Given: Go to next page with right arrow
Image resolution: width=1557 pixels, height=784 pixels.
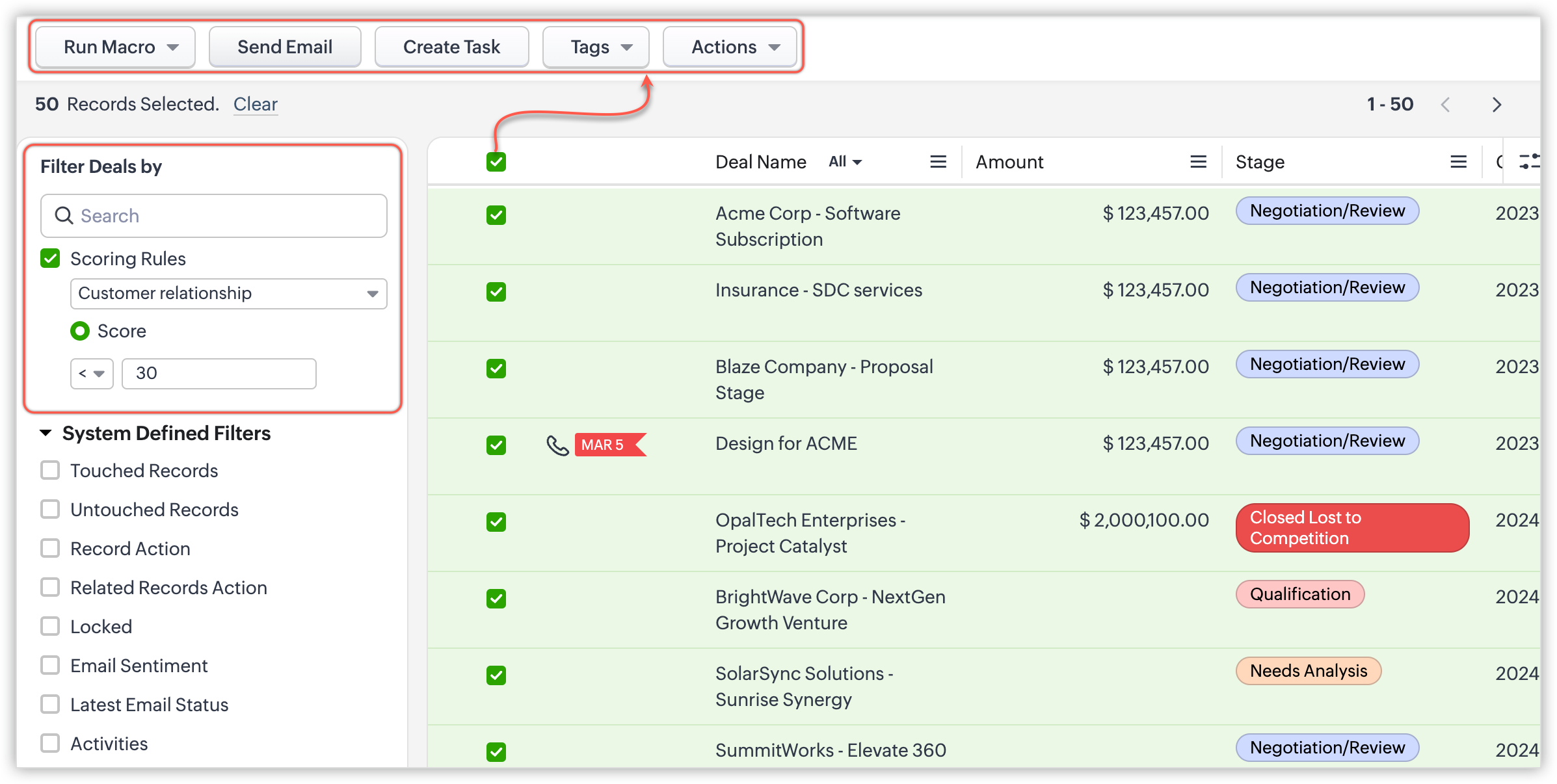Looking at the screenshot, I should tap(1497, 105).
